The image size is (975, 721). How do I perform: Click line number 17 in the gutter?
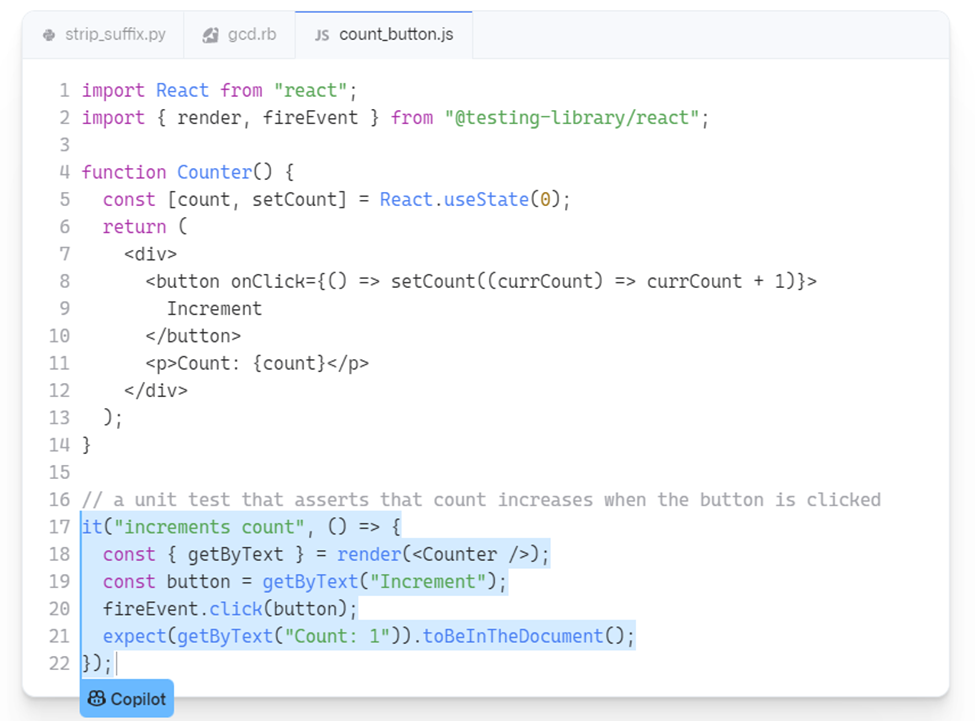click(x=59, y=526)
